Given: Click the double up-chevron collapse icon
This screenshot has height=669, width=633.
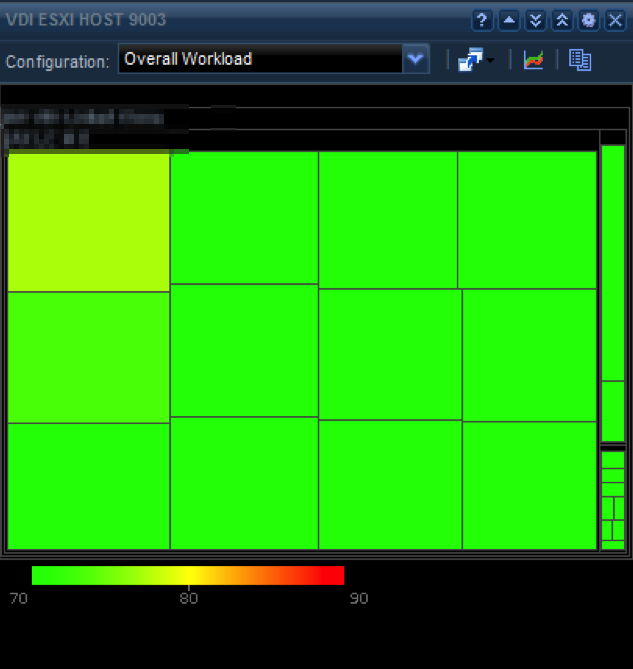Looking at the screenshot, I should [562, 20].
